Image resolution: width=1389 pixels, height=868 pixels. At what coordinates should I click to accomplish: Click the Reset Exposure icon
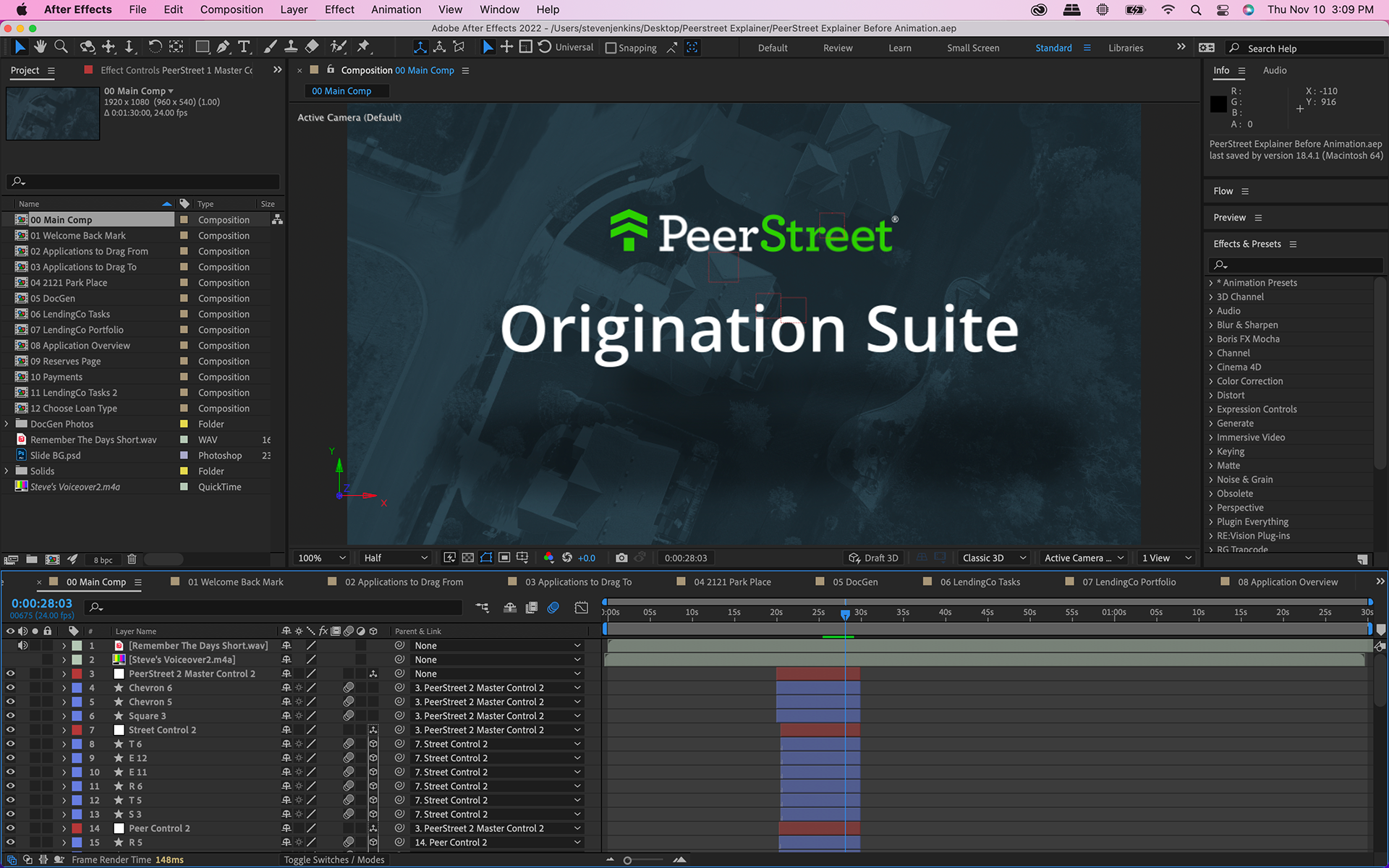(x=567, y=558)
